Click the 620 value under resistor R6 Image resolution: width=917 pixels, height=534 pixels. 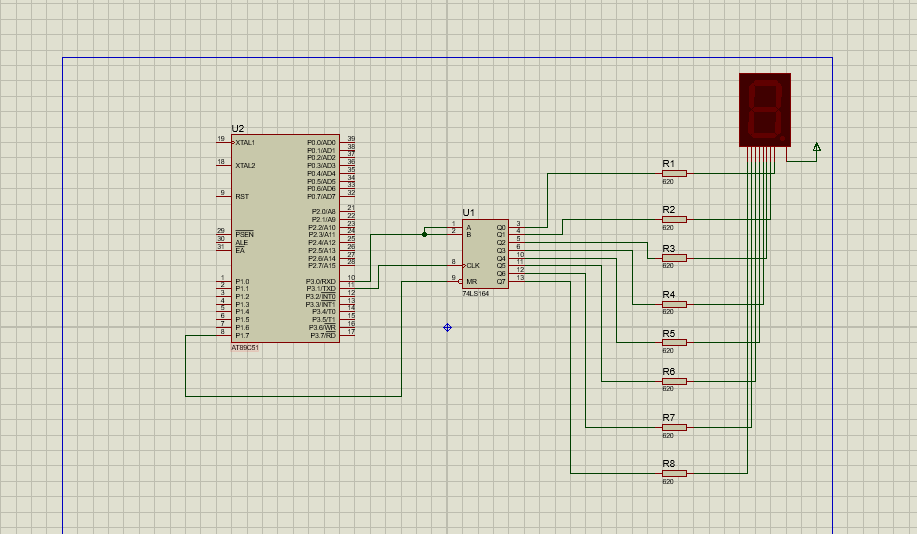[668, 389]
